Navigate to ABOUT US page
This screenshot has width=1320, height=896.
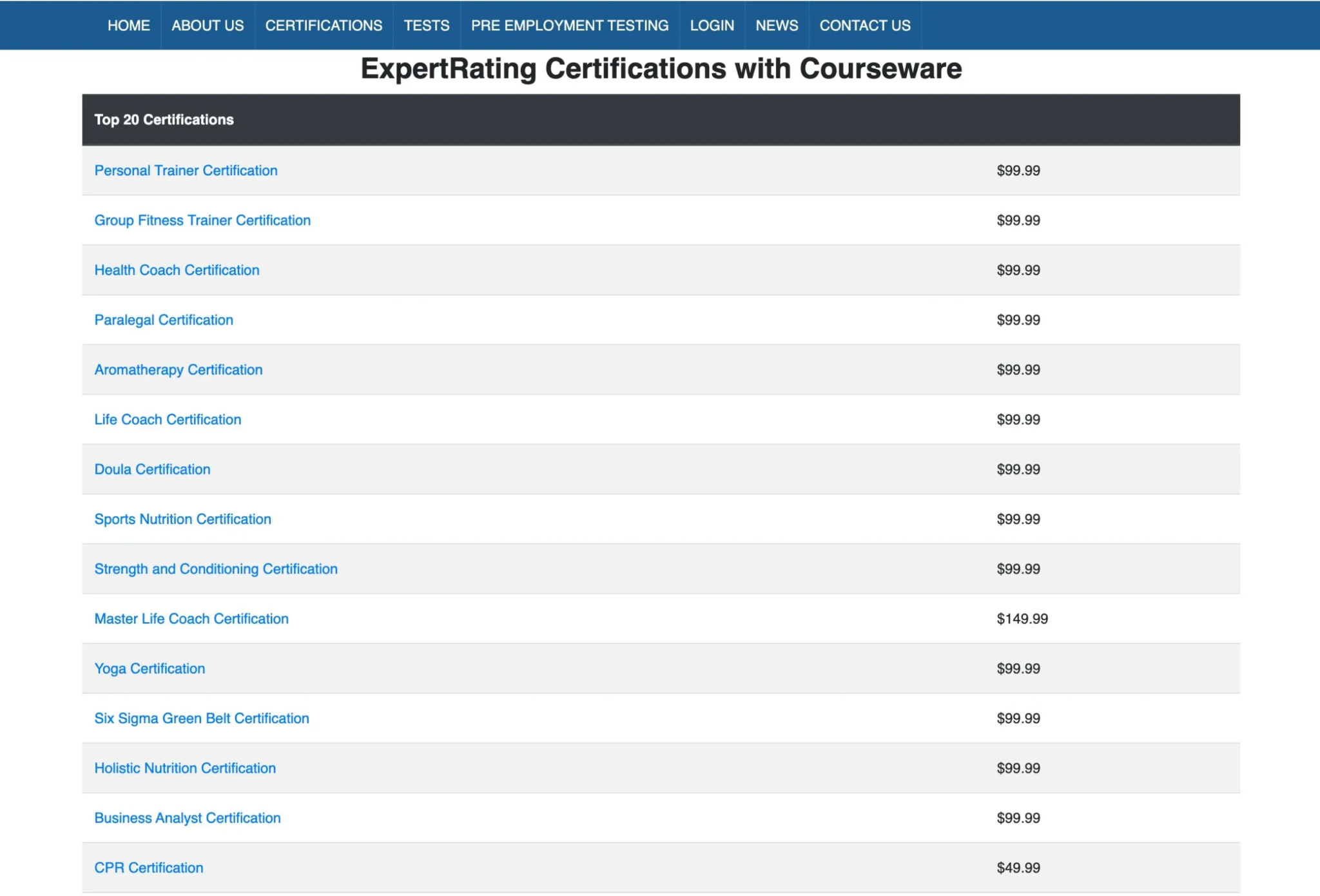208,25
